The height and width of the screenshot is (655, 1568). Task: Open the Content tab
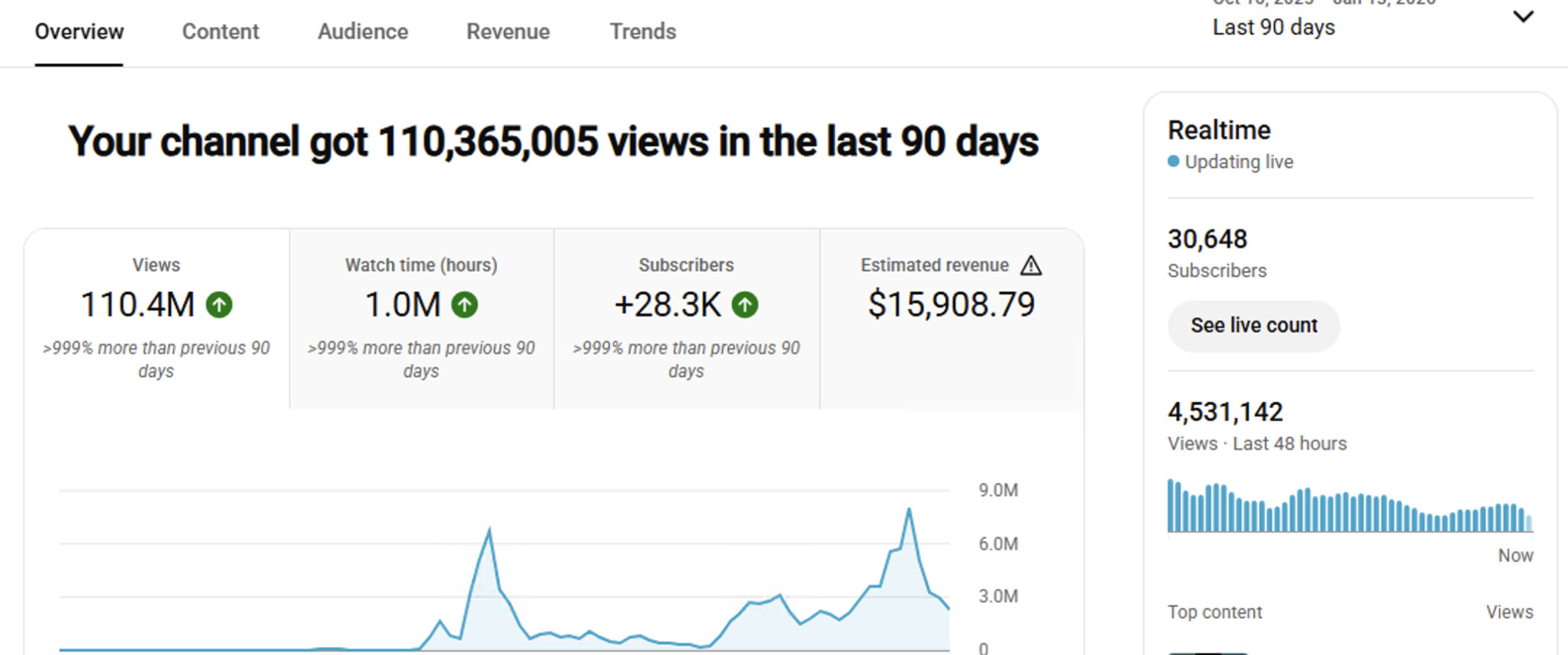coord(220,31)
